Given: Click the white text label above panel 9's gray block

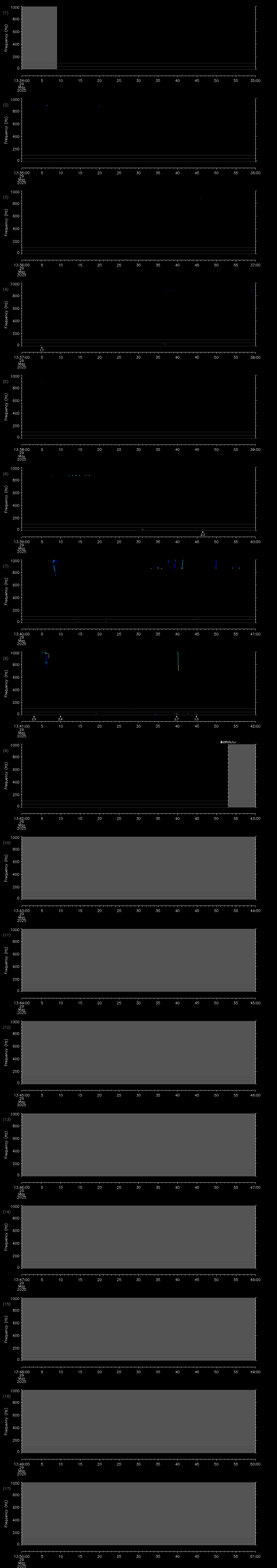Looking at the screenshot, I should click(228, 742).
